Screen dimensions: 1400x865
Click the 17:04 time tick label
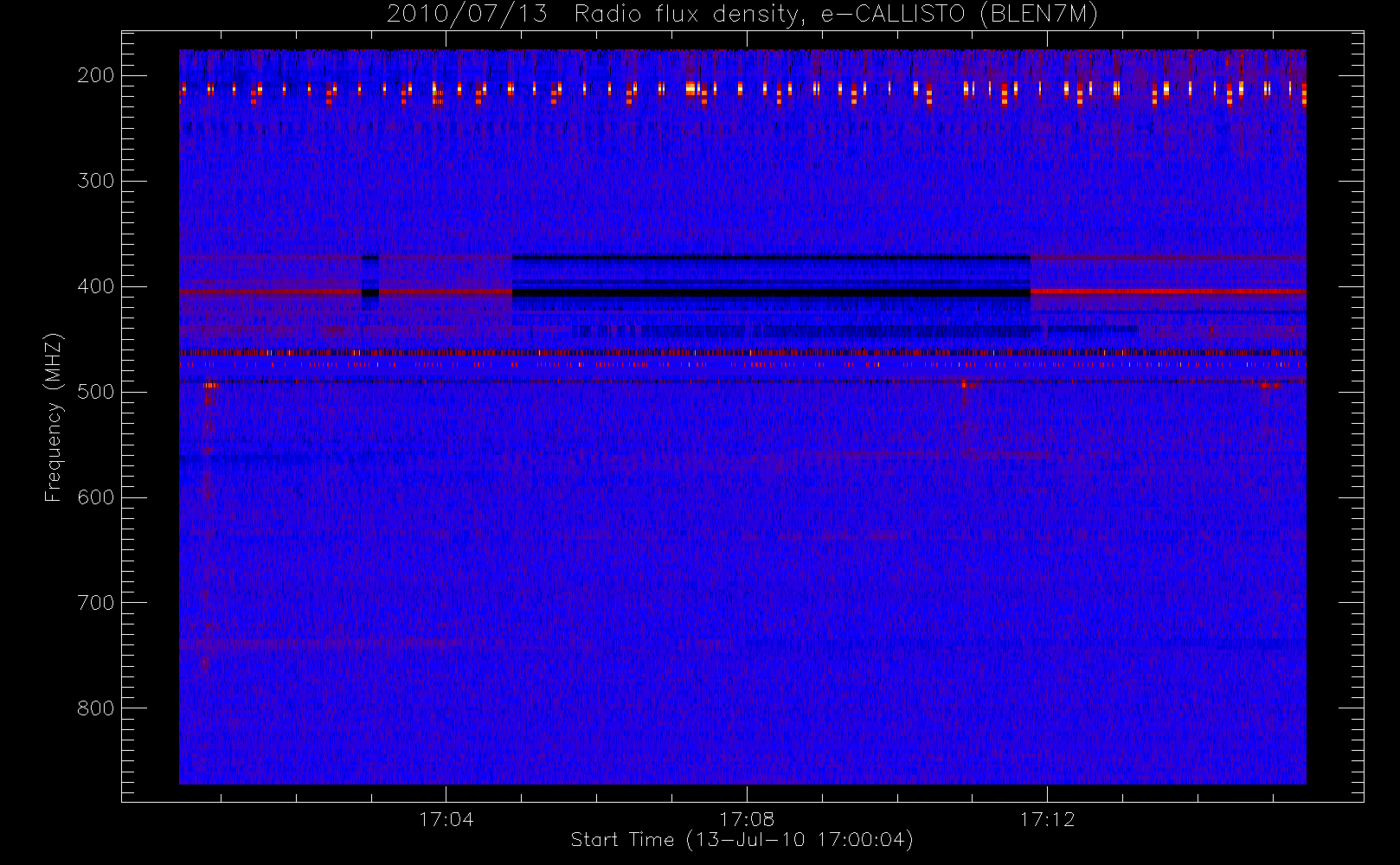coord(446,819)
